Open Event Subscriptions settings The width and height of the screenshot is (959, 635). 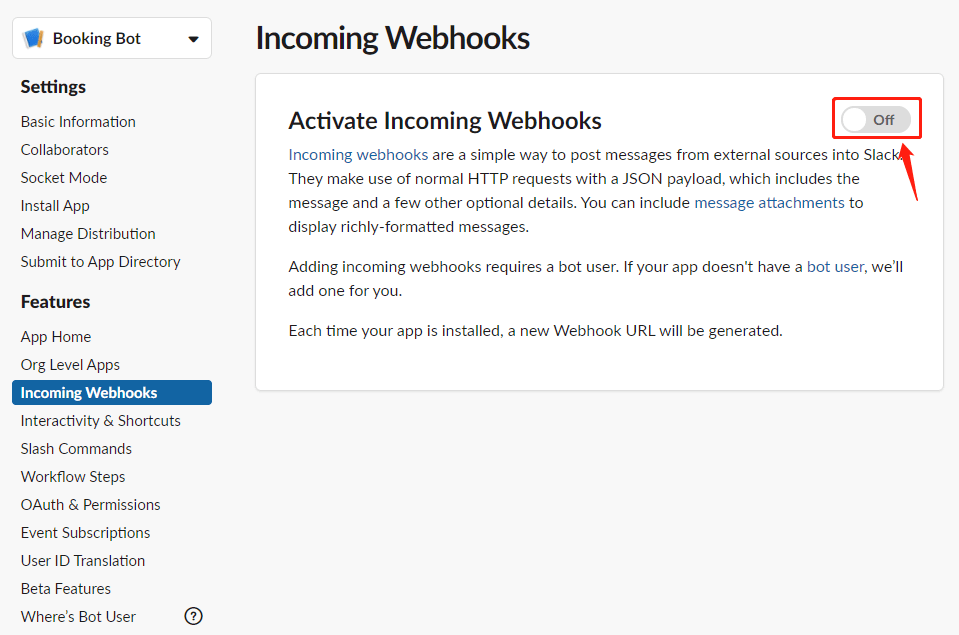[x=85, y=533]
